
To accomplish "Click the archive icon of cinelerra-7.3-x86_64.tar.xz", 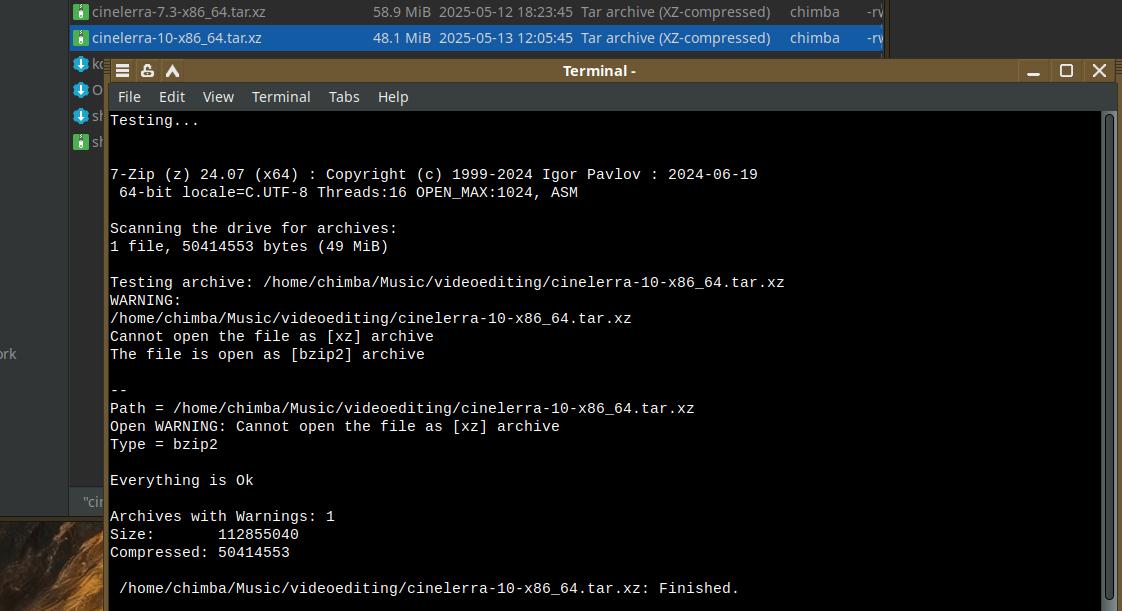I will point(81,12).
